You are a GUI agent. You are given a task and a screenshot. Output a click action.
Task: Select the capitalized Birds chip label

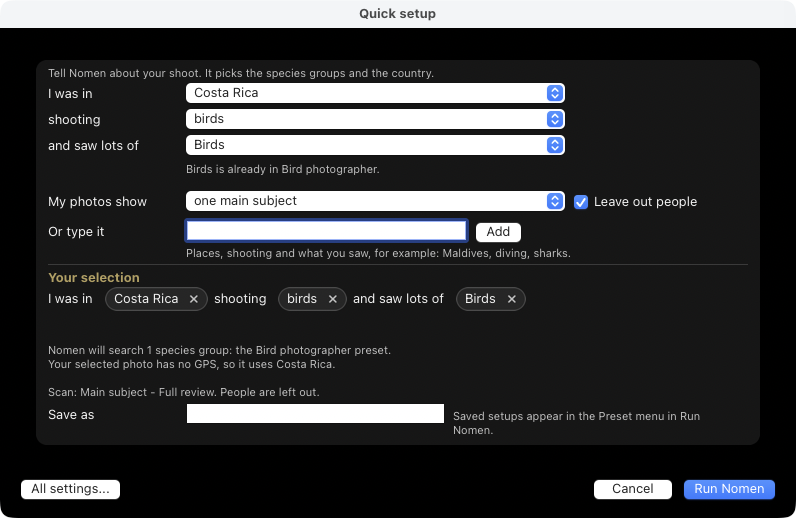480,299
